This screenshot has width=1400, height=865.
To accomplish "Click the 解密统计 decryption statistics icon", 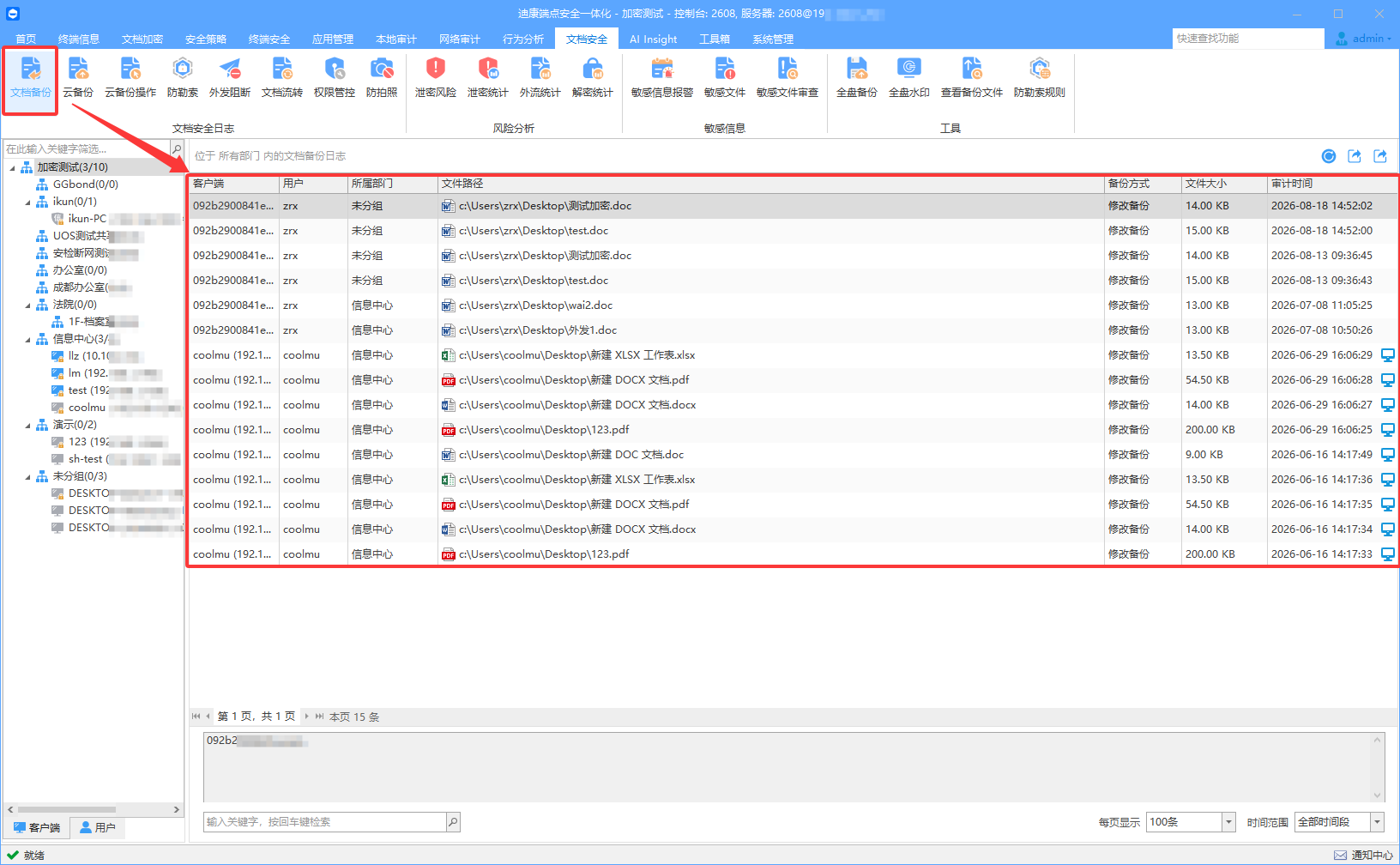I will point(593,77).
